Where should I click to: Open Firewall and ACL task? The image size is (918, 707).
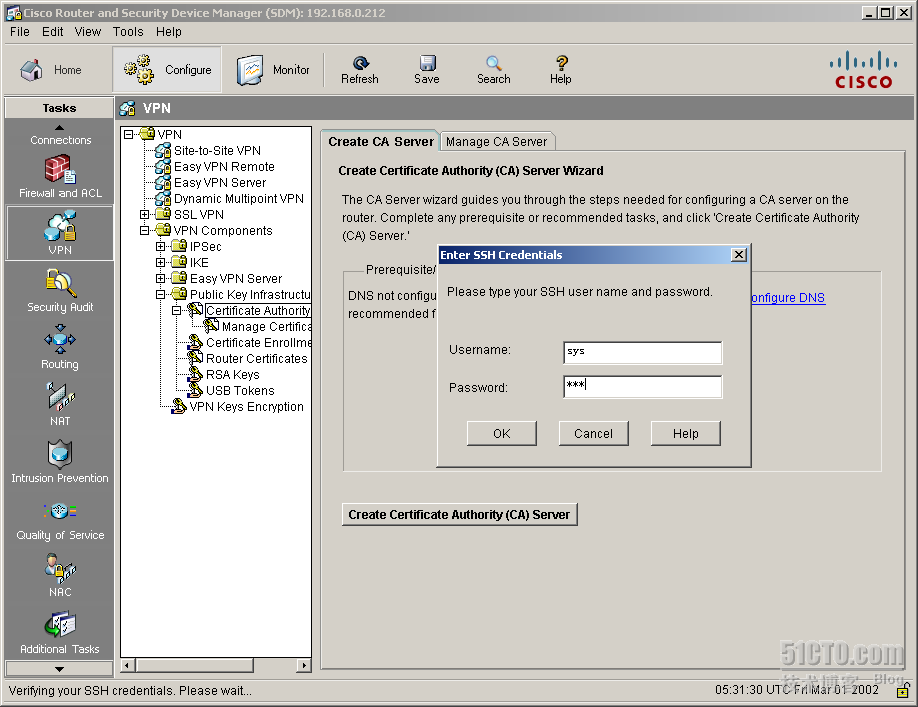tap(60, 176)
